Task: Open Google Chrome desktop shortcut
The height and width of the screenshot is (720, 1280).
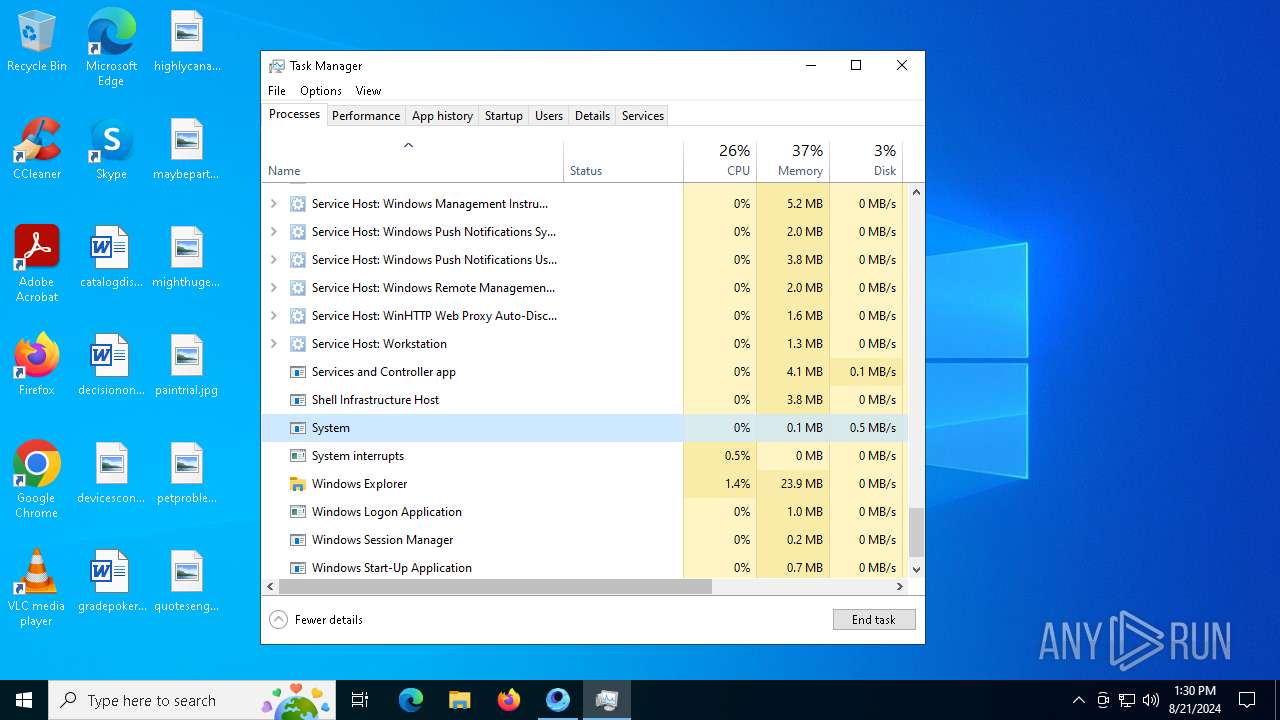Action: coord(37,480)
